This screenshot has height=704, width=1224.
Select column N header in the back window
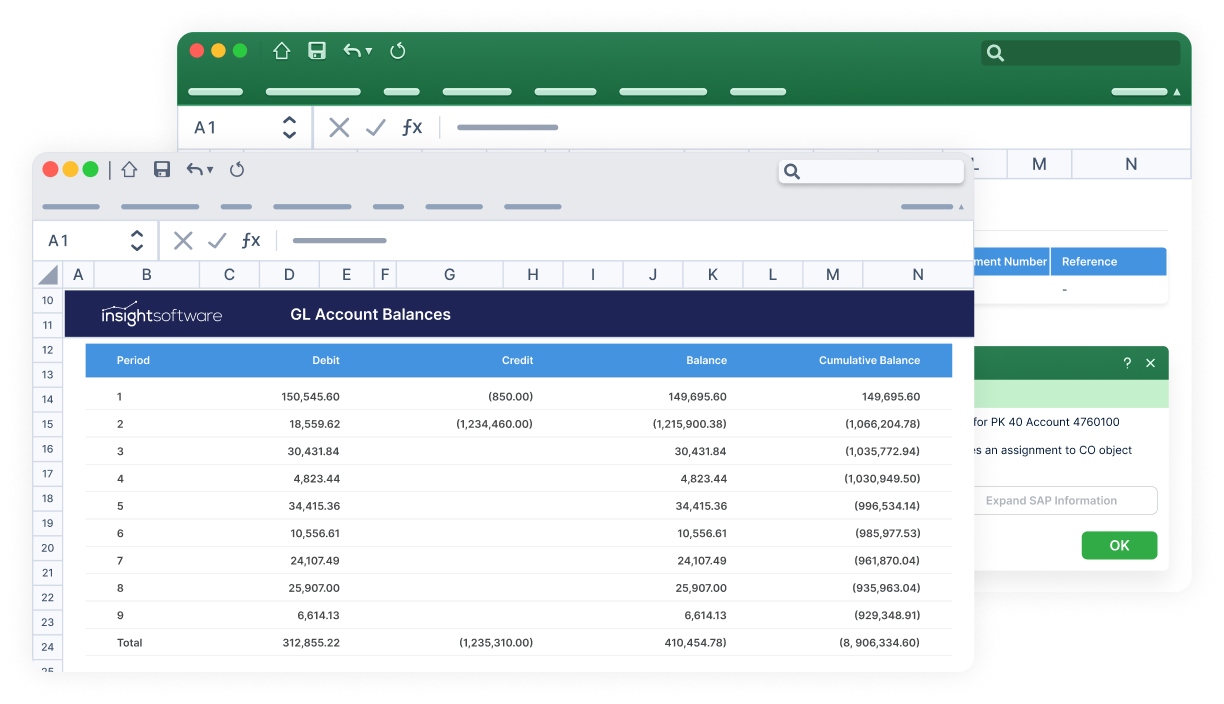[1130, 164]
